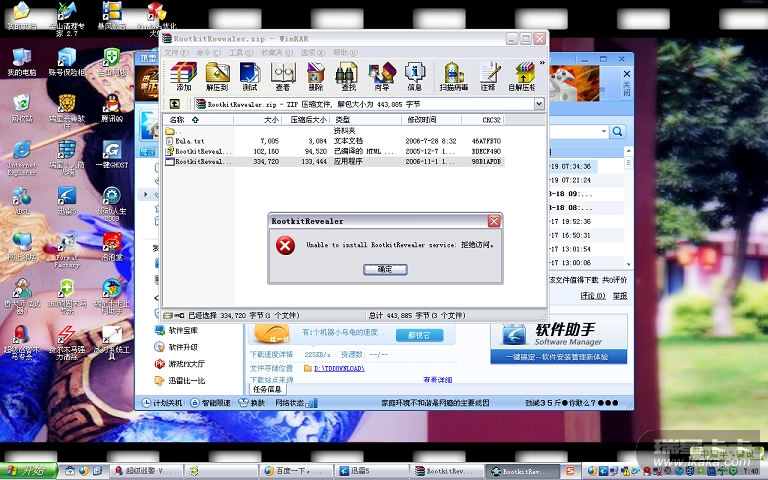
Task: Click 确定 in the RootkitRevealer error dialog
Action: tap(385, 269)
